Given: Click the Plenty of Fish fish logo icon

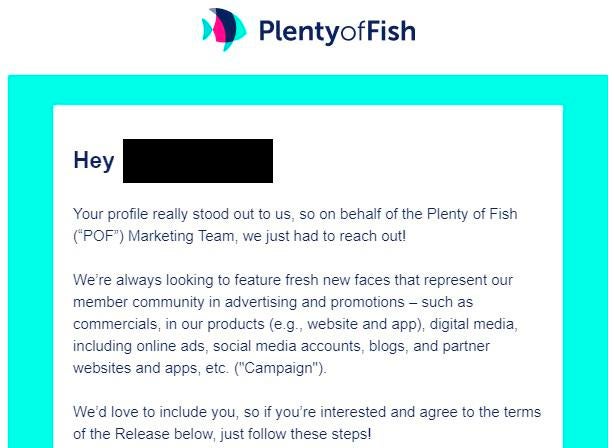Looking at the screenshot, I should pyautogui.click(x=220, y=30).
